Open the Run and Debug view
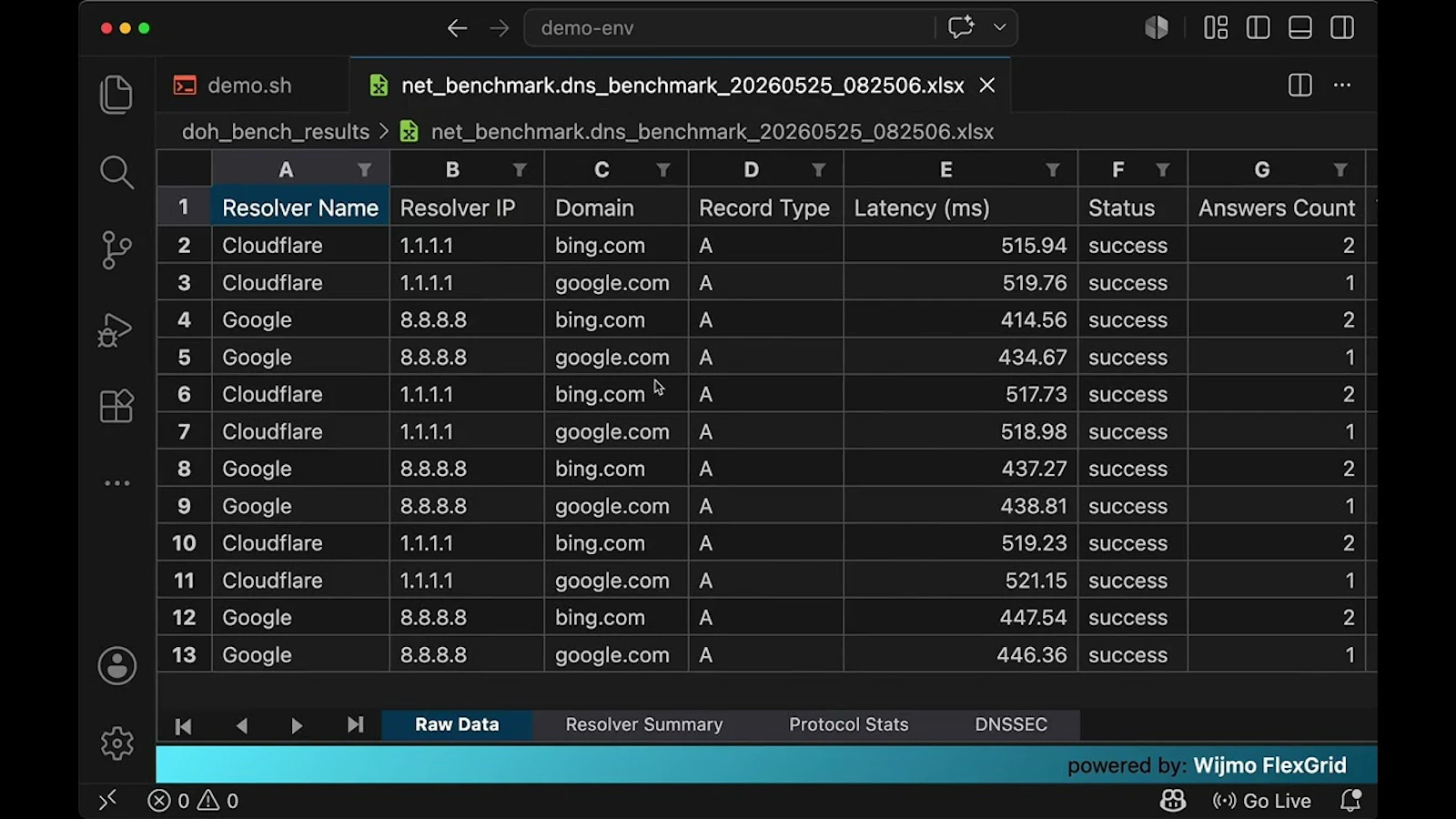 click(116, 329)
